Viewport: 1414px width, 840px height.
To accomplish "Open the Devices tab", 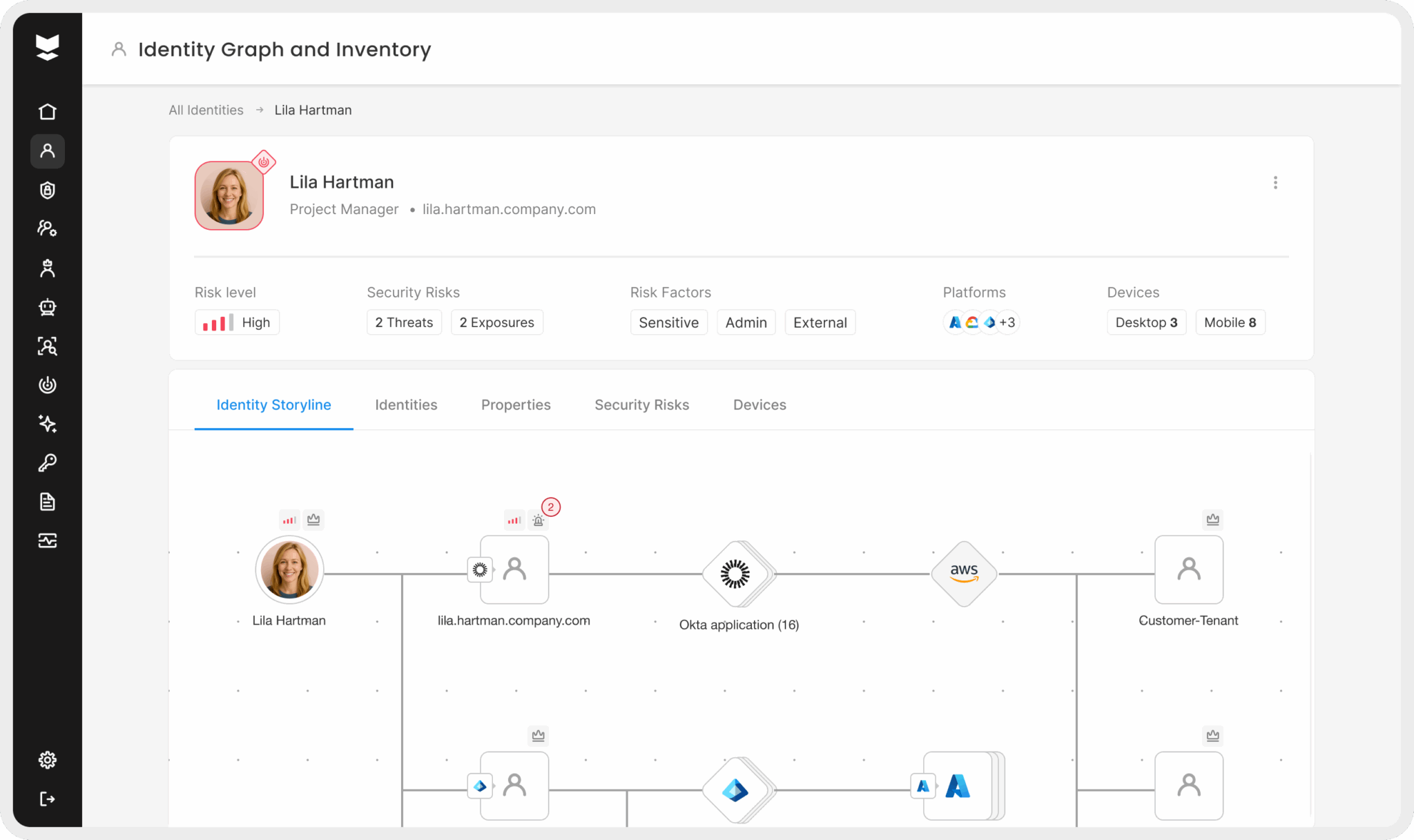I will tap(759, 405).
